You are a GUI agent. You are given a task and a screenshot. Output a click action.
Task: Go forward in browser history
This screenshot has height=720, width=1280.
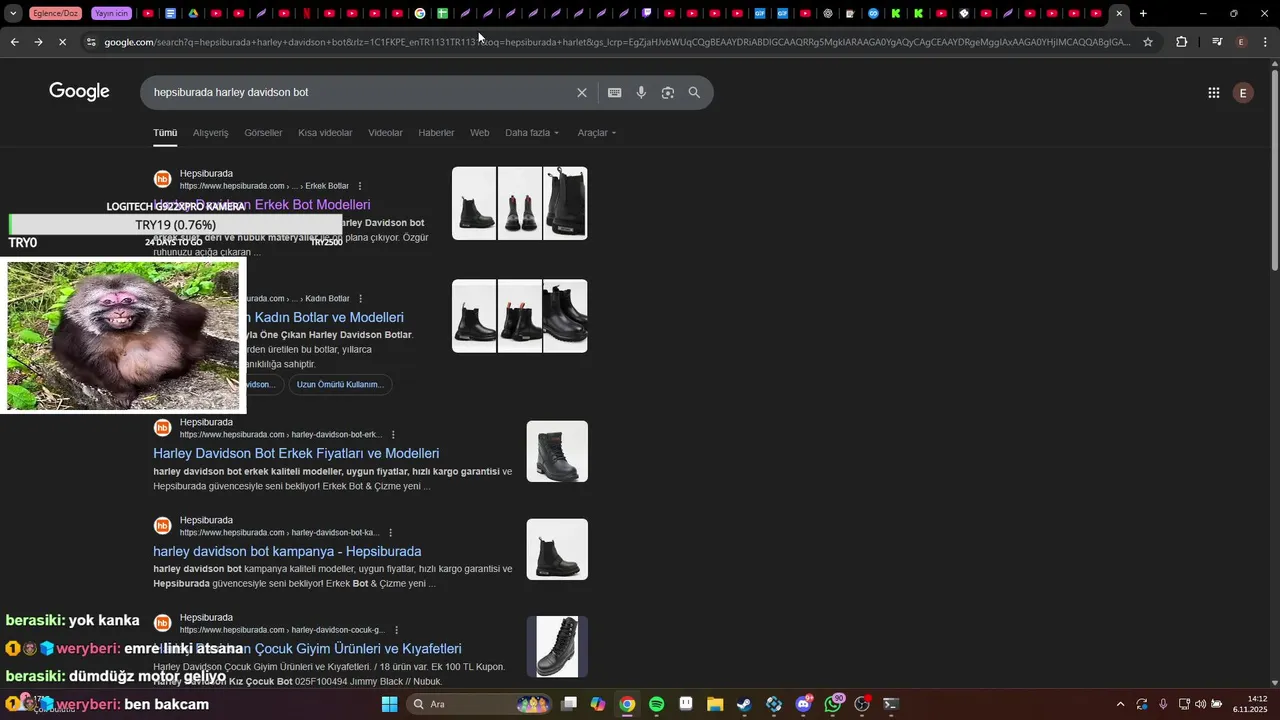[38, 42]
